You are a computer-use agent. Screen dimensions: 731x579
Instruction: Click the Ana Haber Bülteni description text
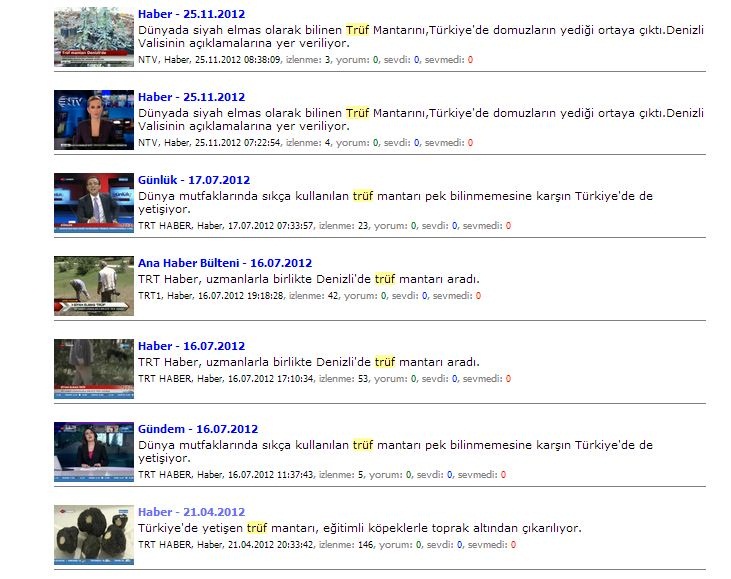(309, 279)
